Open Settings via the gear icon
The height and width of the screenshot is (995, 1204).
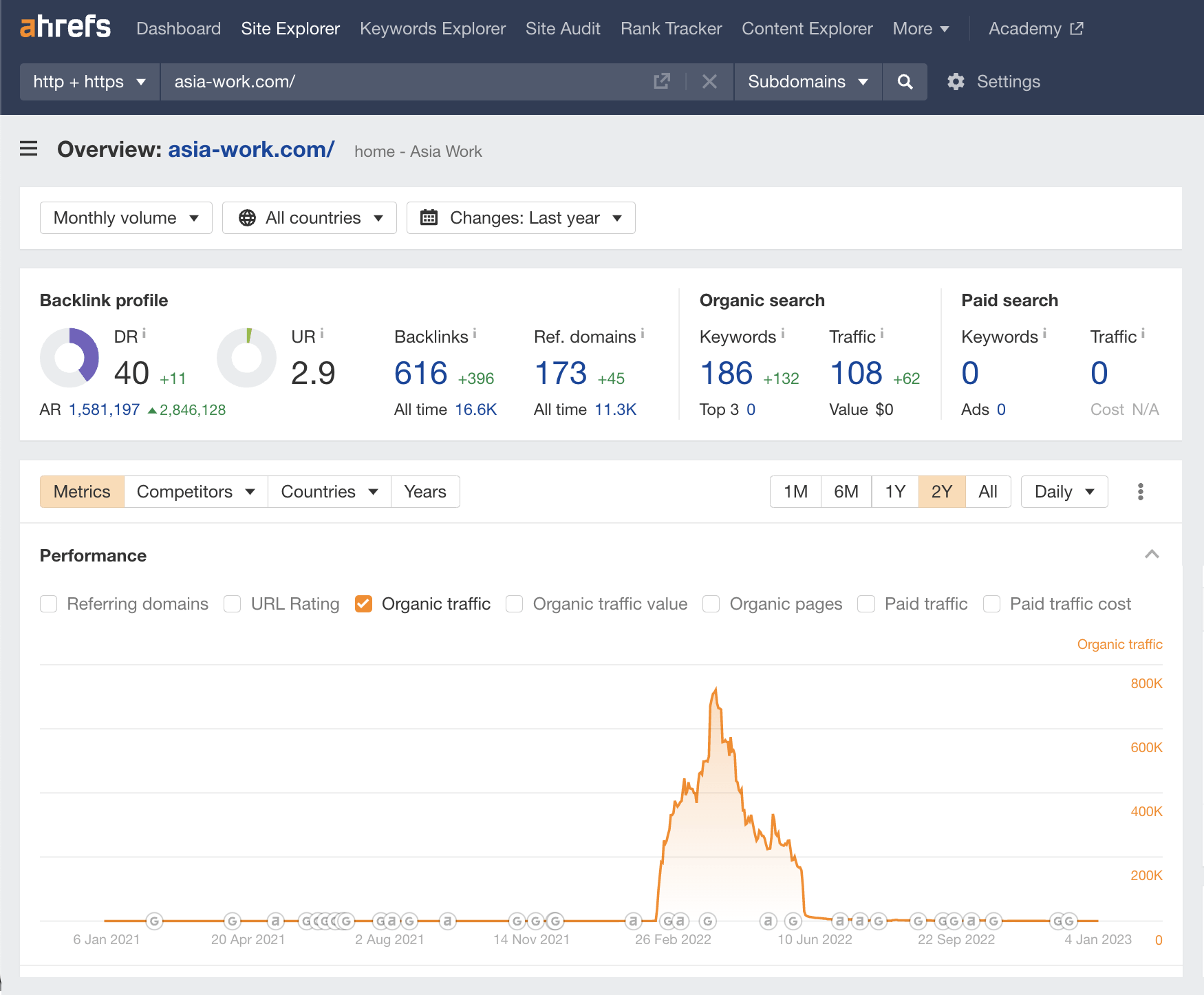click(956, 81)
